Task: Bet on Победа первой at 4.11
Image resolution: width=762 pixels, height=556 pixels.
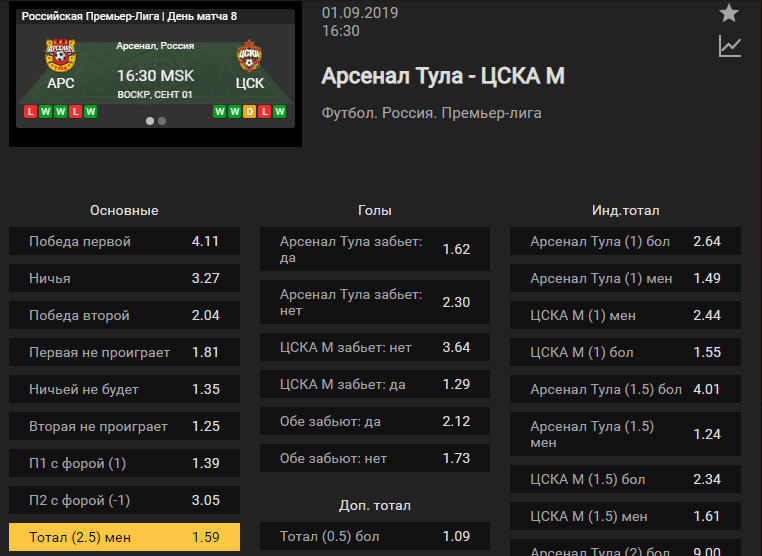Action: click(x=124, y=241)
